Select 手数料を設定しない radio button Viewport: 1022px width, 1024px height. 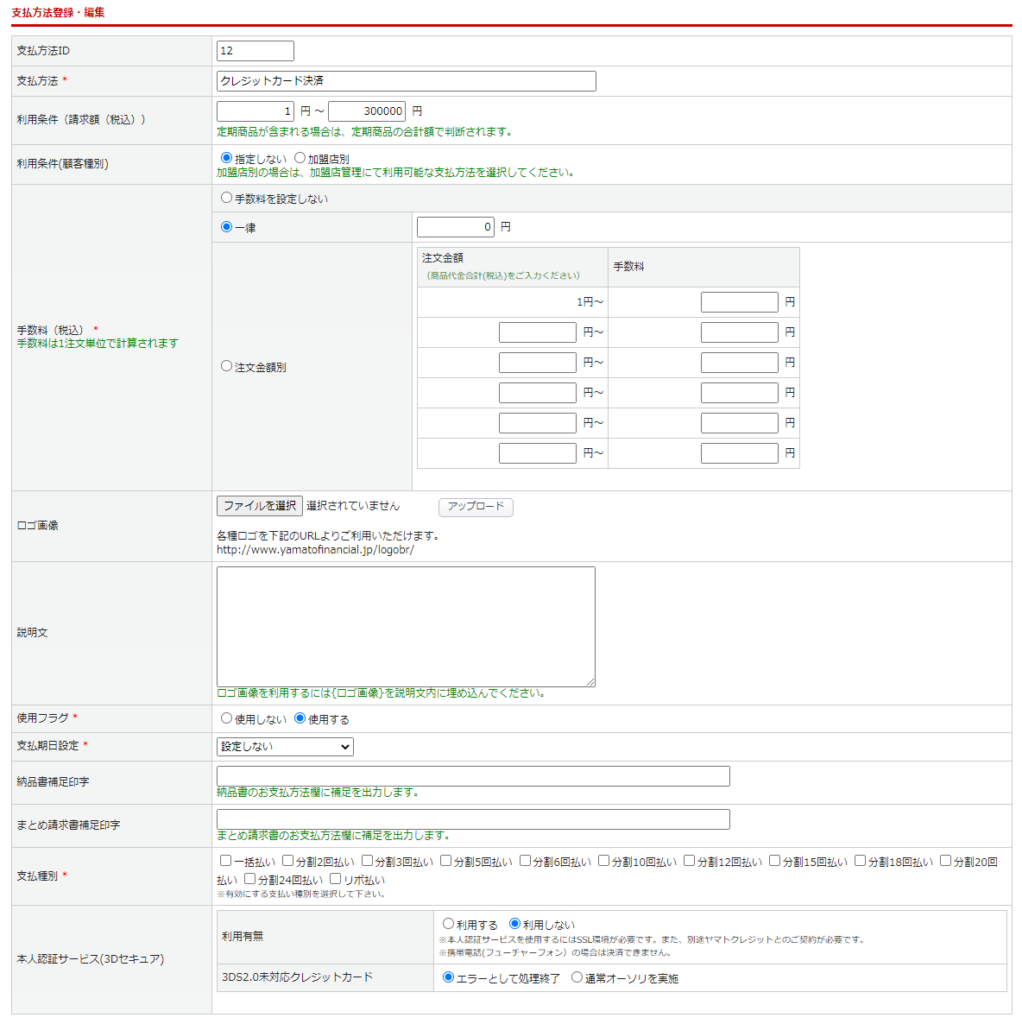pyautogui.click(x=226, y=198)
